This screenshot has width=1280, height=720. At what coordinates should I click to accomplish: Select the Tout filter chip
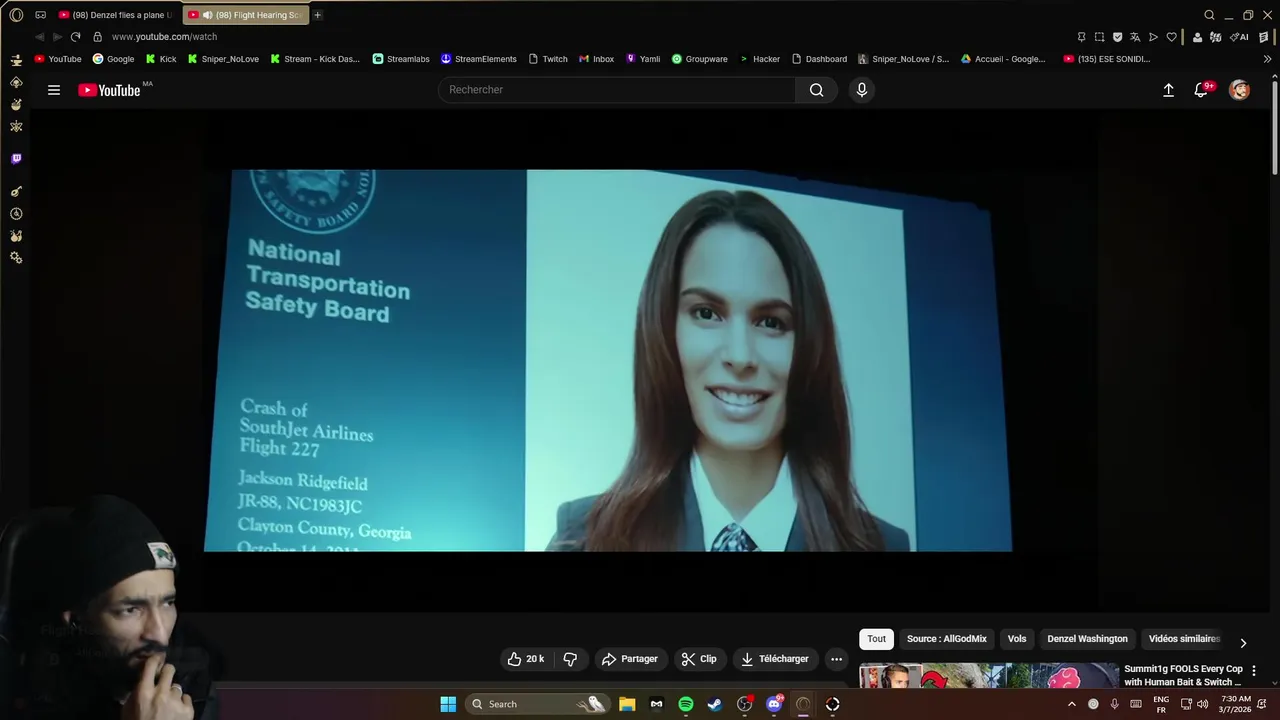[877, 639]
